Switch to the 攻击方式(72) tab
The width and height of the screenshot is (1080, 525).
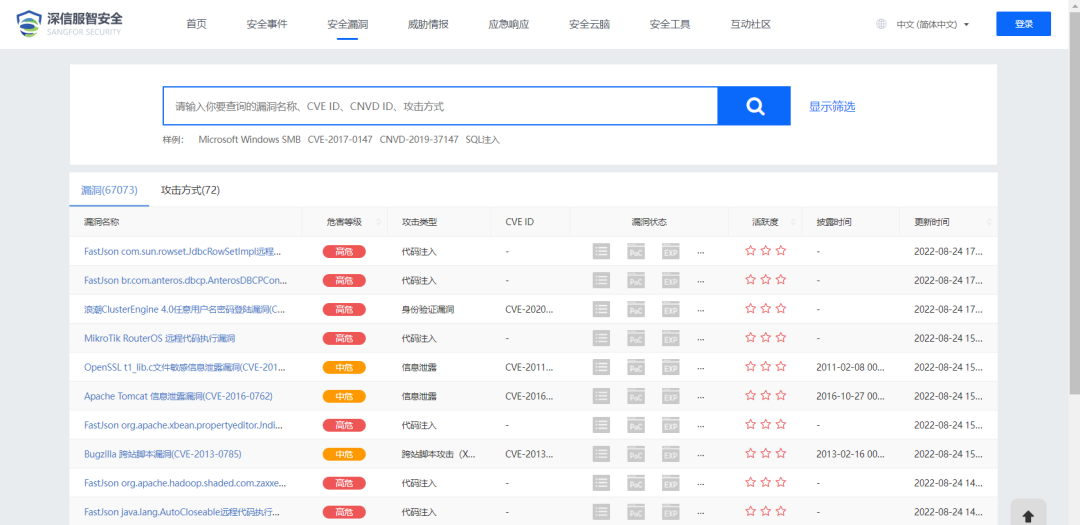pos(190,190)
